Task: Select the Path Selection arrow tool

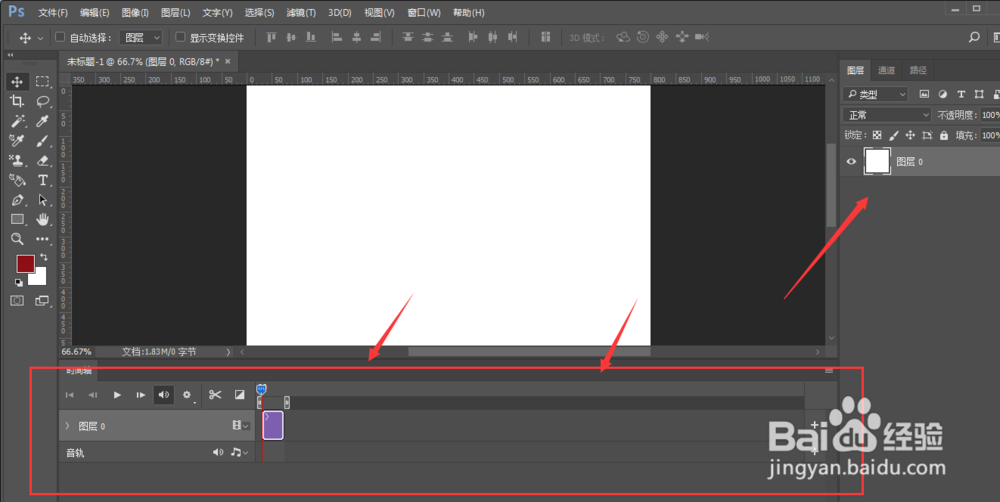Action: coord(42,200)
